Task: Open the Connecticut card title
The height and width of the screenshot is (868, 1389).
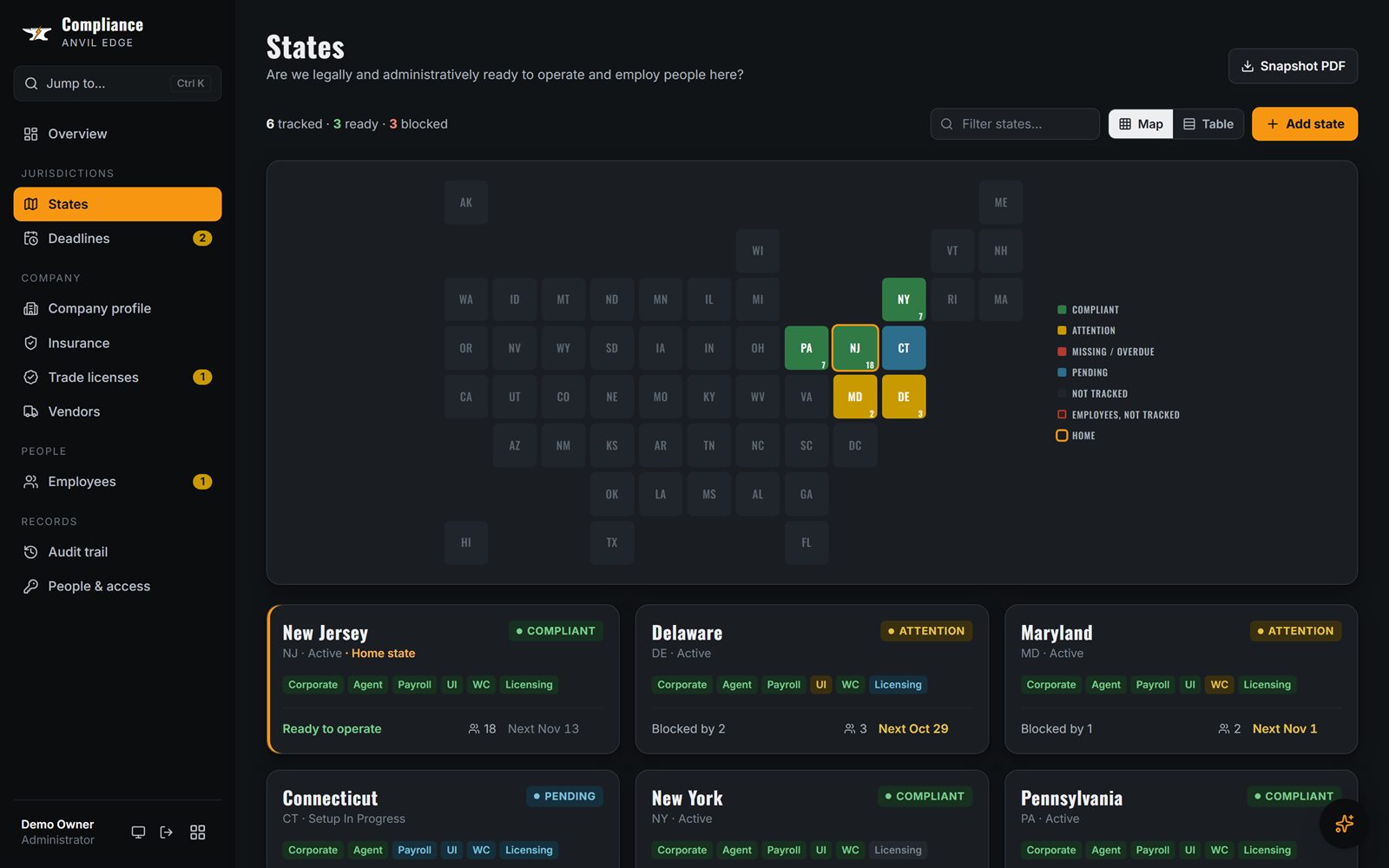Action: click(330, 799)
